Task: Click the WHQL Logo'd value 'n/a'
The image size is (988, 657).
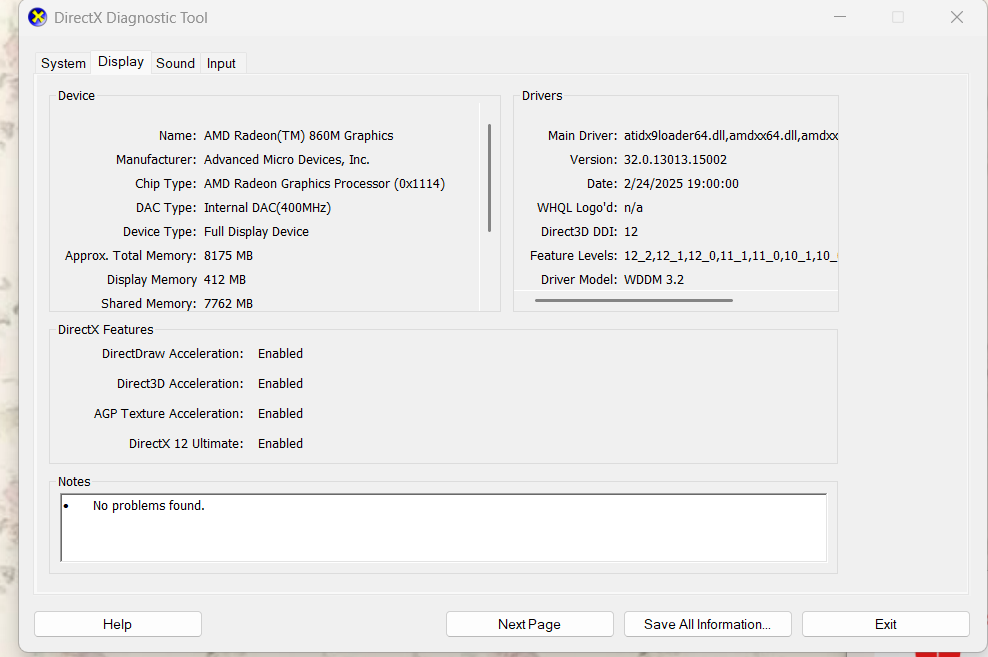Action: click(633, 208)
